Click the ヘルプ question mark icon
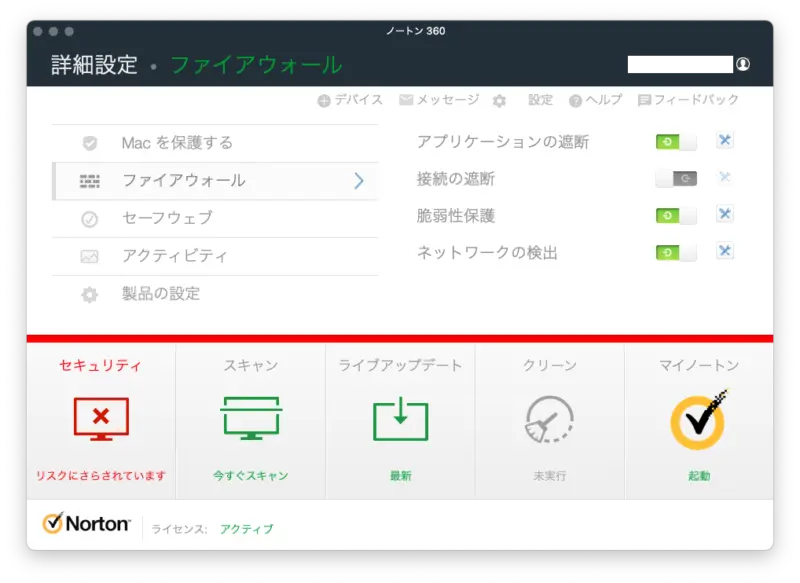The image size is (800, 583). pos(575,101)
